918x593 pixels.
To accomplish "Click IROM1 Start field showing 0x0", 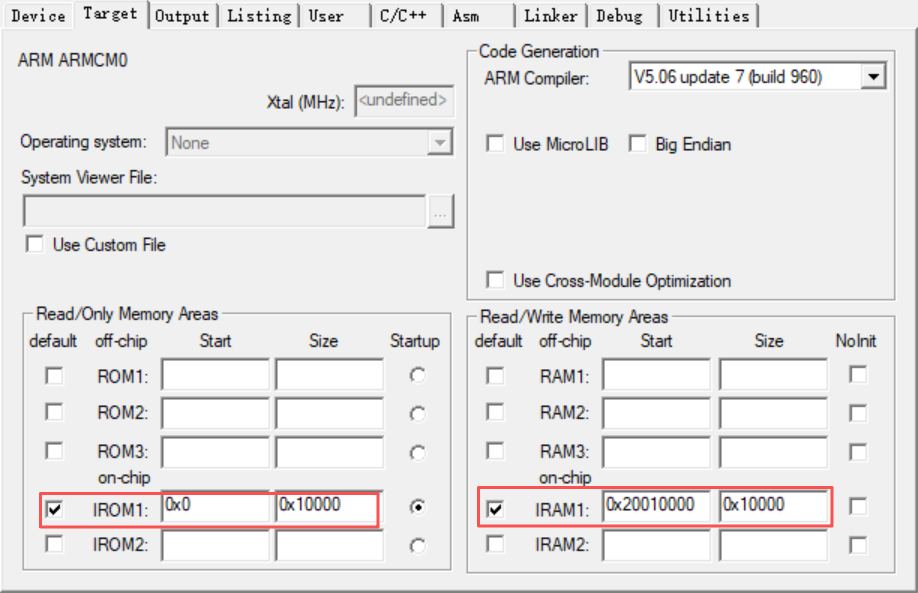I will [215, 506].
